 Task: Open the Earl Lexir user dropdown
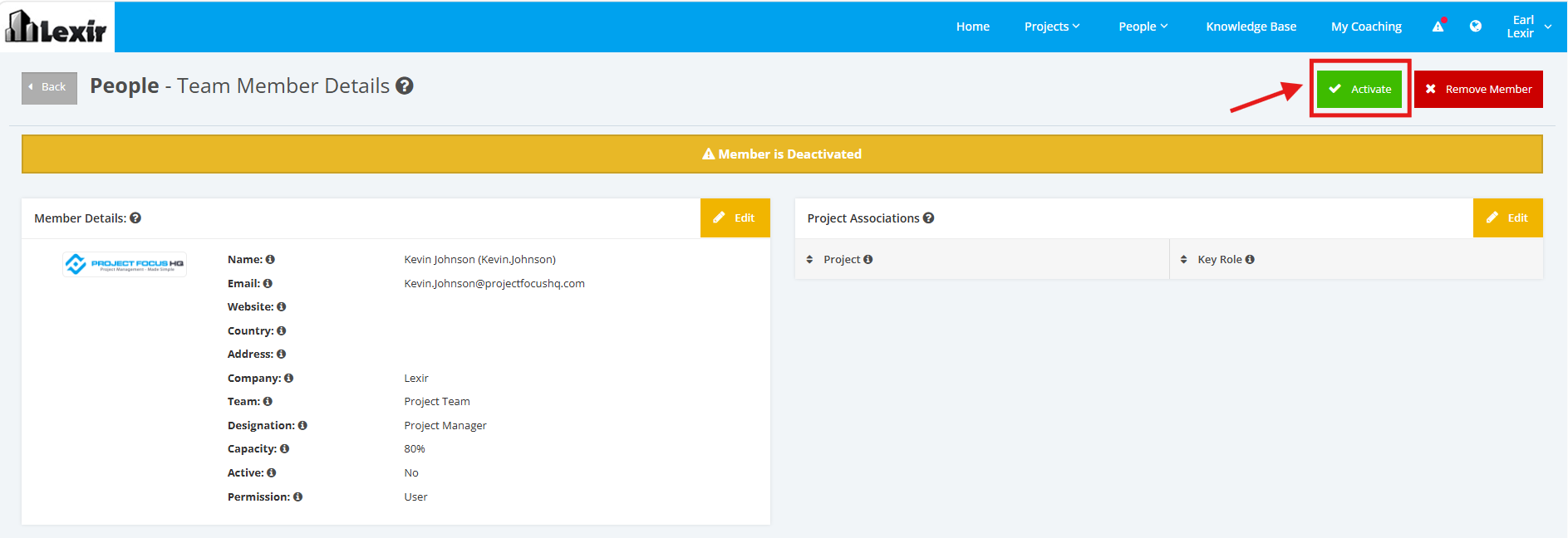(1529, 27)
